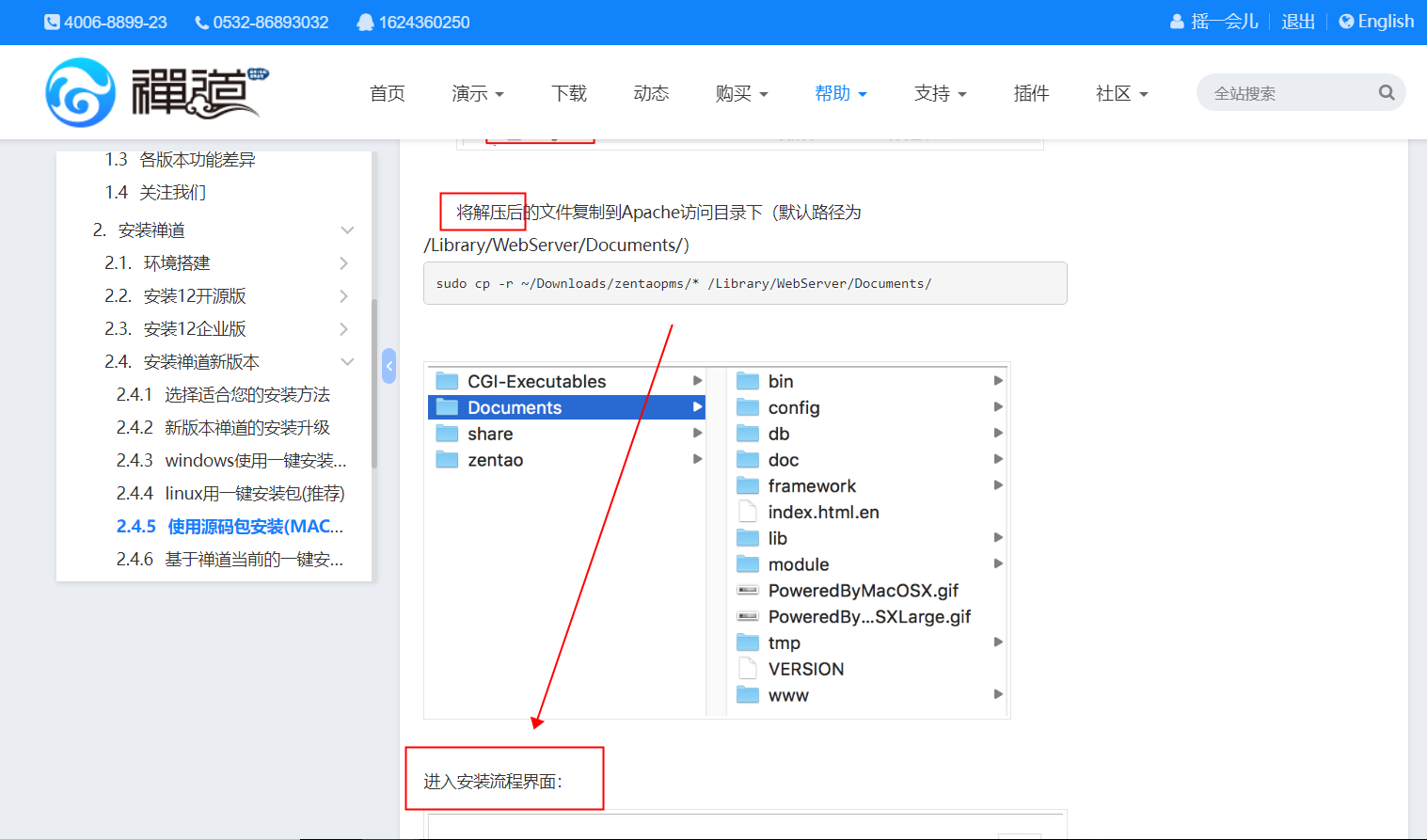
Task: Switch language to English
Action: pos(1376,22)
